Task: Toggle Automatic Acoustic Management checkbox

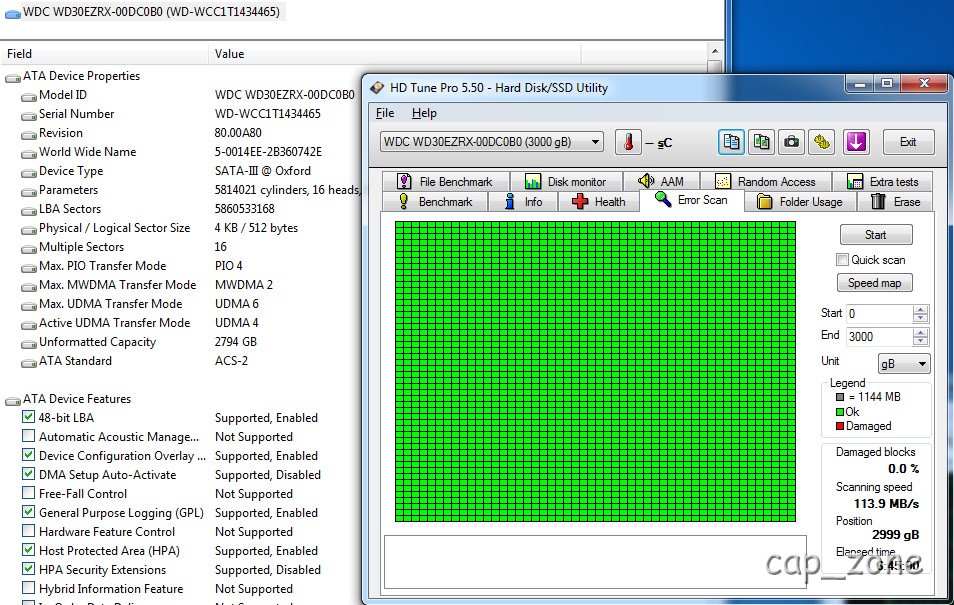Action: [x=28, y=436]
